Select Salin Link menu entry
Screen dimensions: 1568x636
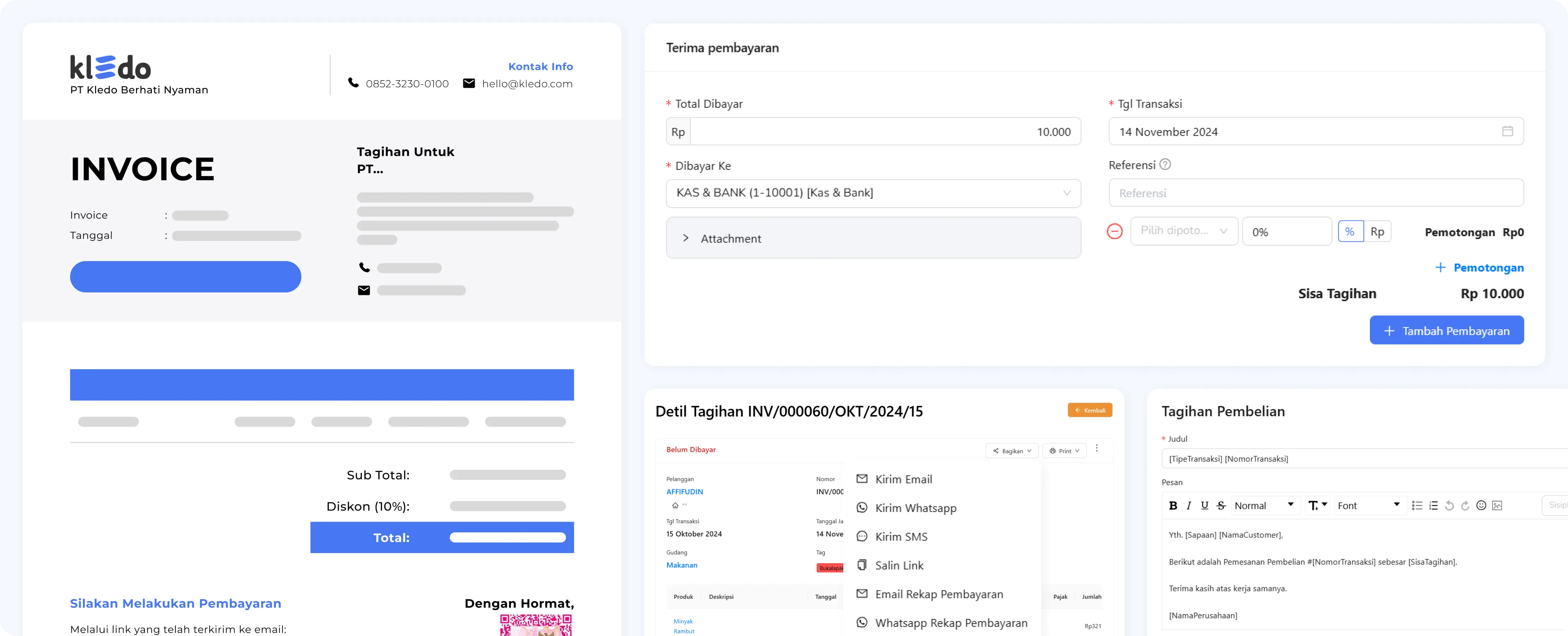pos(899,565)
